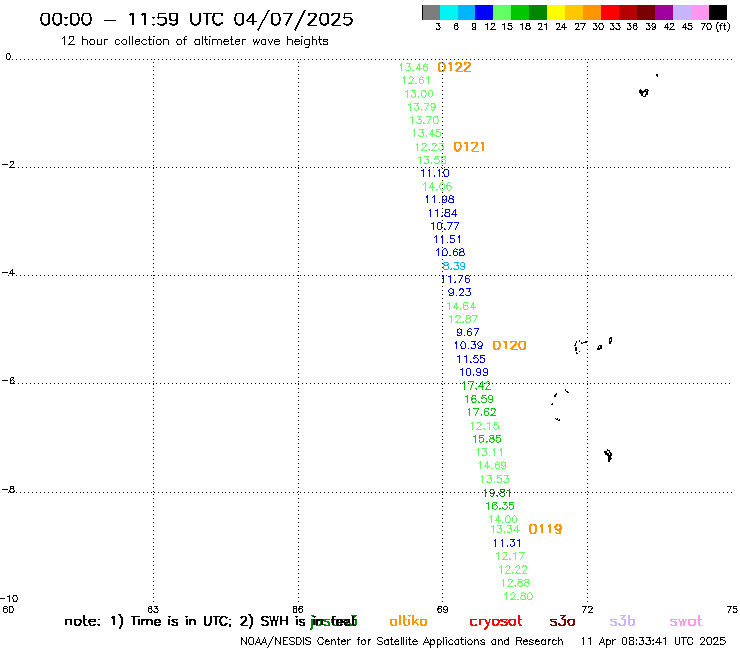Viewport: 740px width, 650px height.
Task: Select the highest reading 19.81
Action: 497,493
